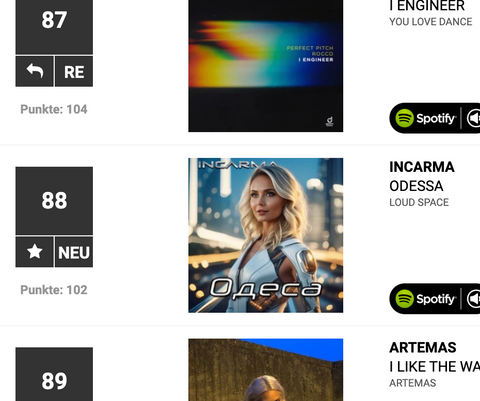Open the INCARMA artist link
Screen dimensions: 480x401
click(422, 167)
